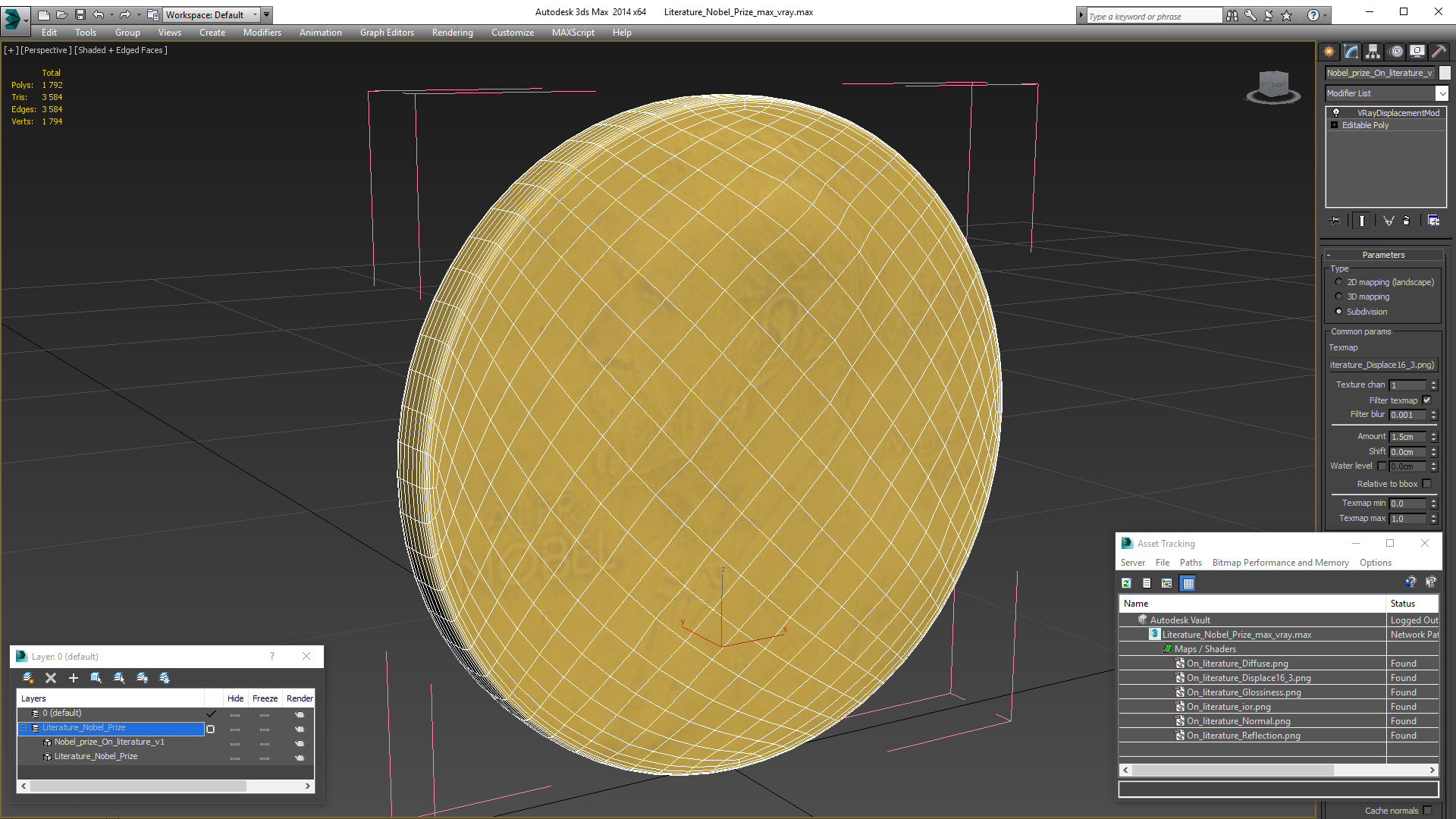Delete highlighted layer with X icon
The image size is (1456, 819).
tap(51, 678)
